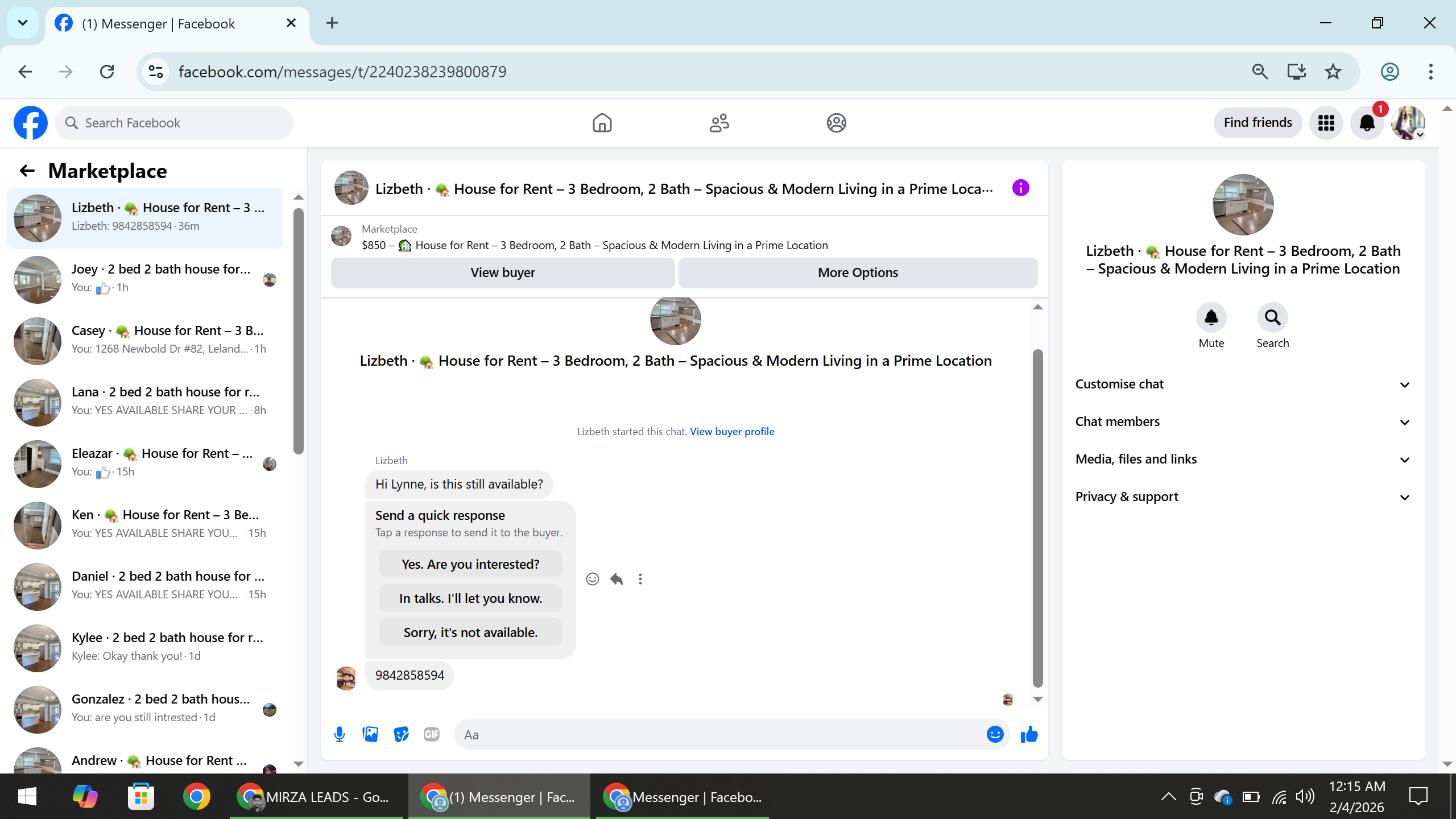Click the voice clip microphone icon
Image resolution: width=1456 pixels, height=819 pixels.
point(340,734)
